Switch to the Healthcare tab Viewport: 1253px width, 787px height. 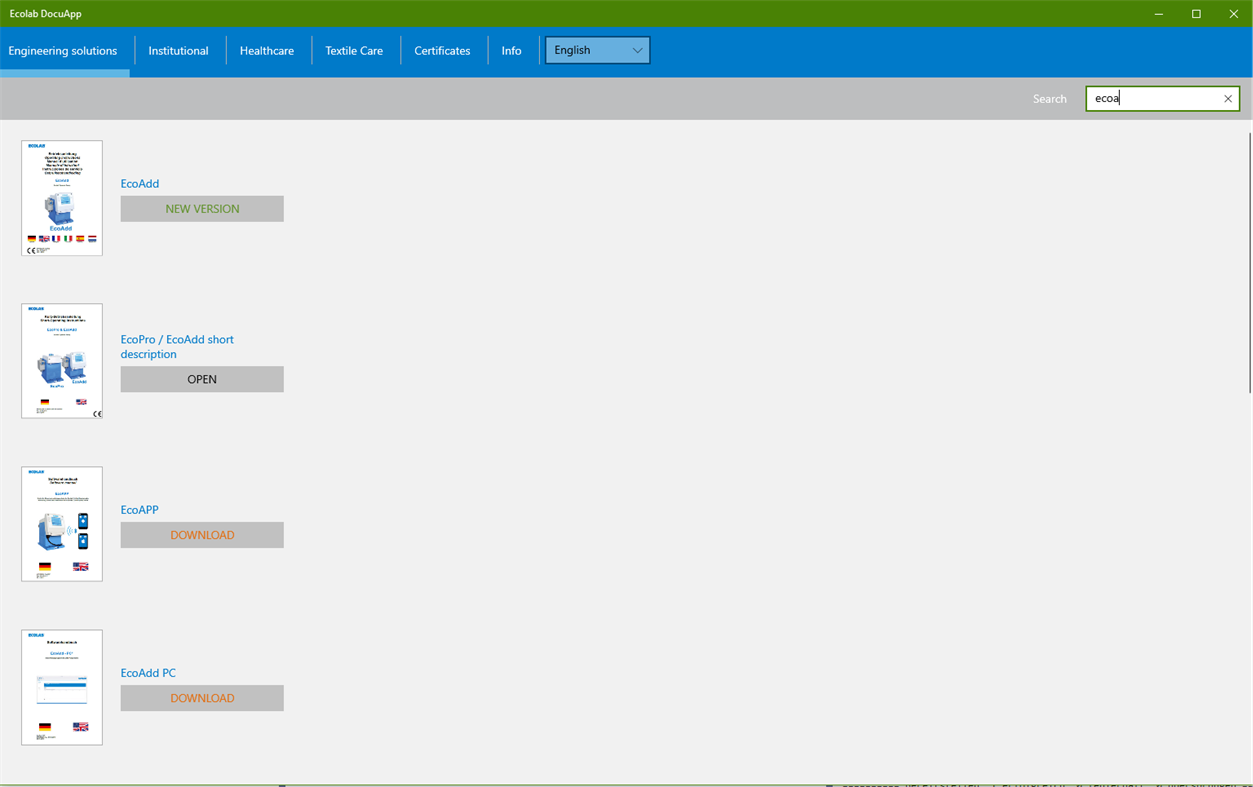267,50
